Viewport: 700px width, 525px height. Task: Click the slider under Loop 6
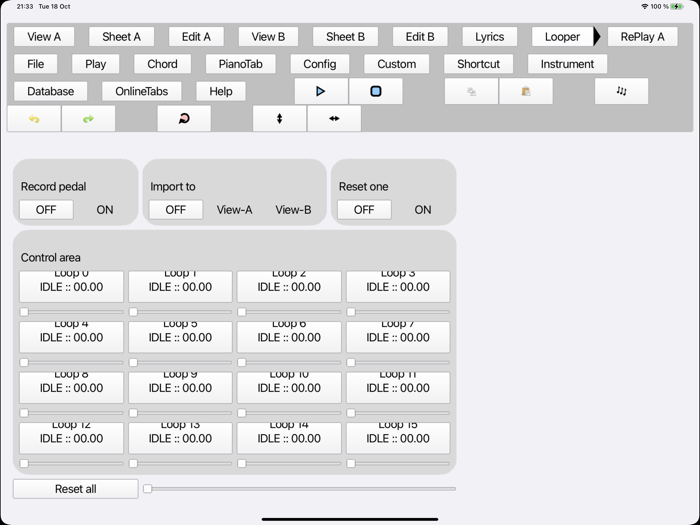click(x=289, y=362)
